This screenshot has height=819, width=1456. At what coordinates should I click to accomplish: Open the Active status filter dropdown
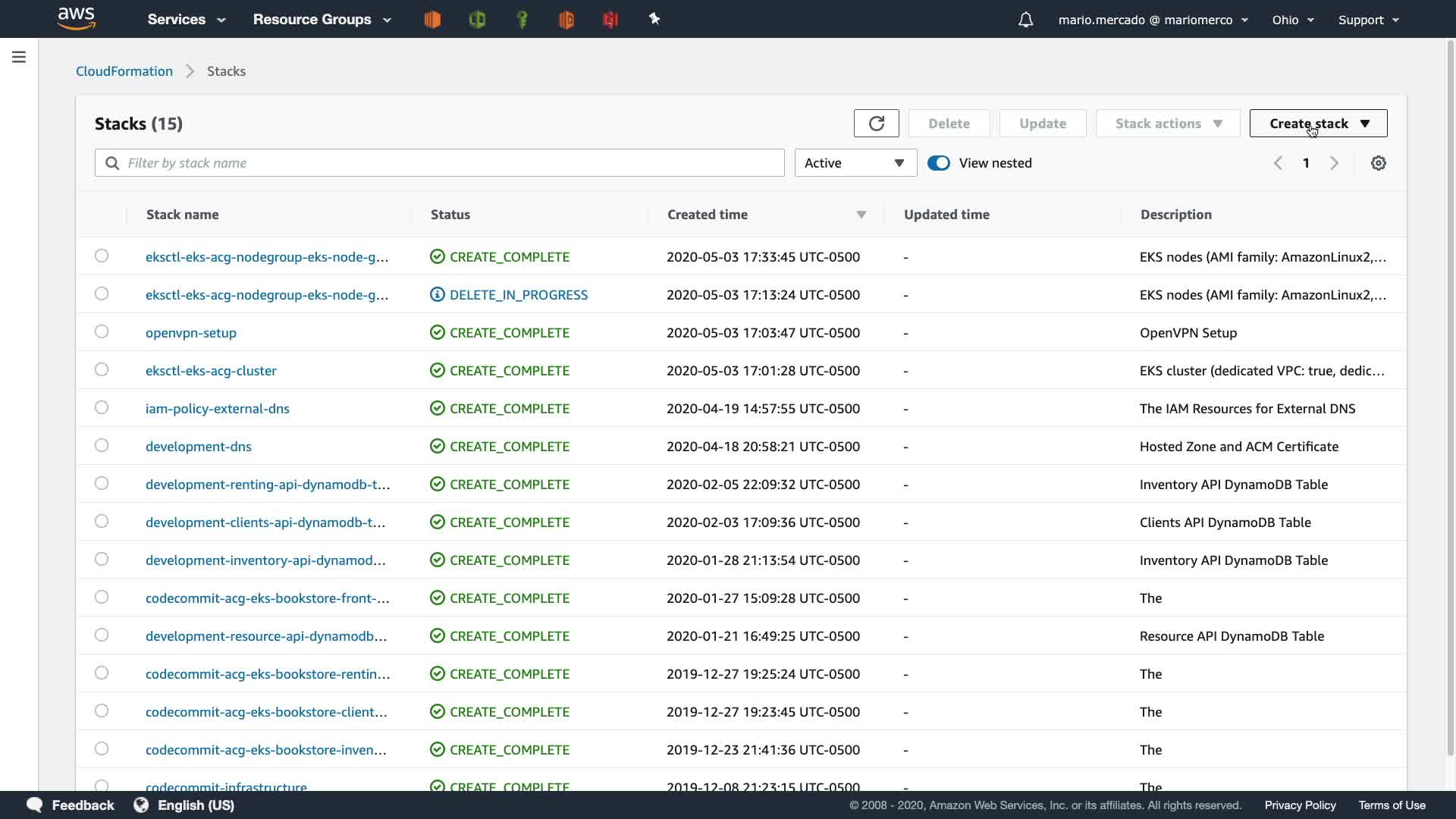pos(855,163)
